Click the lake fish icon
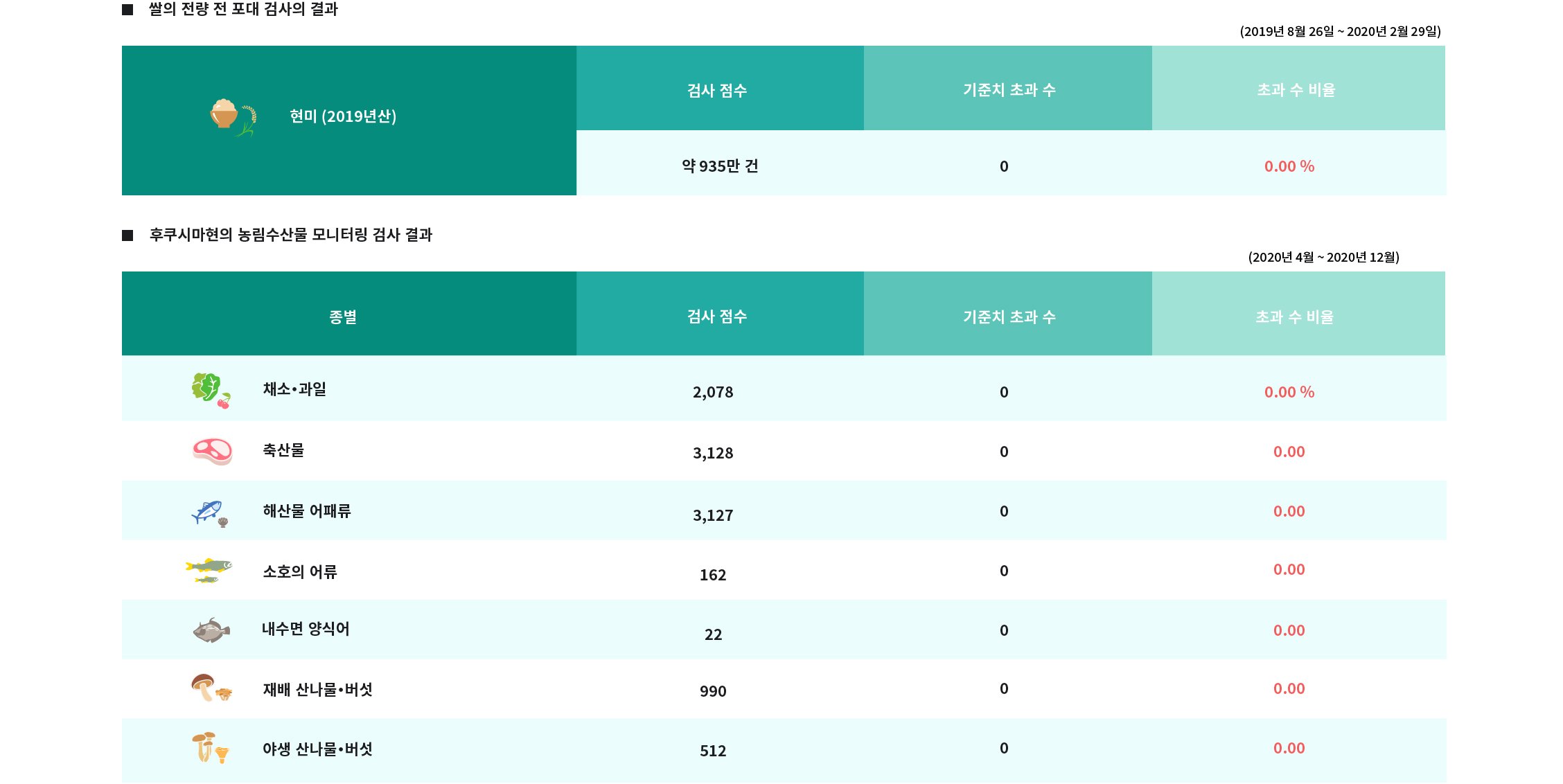This screenshot has height=784, width=1563. click(209, 571)
